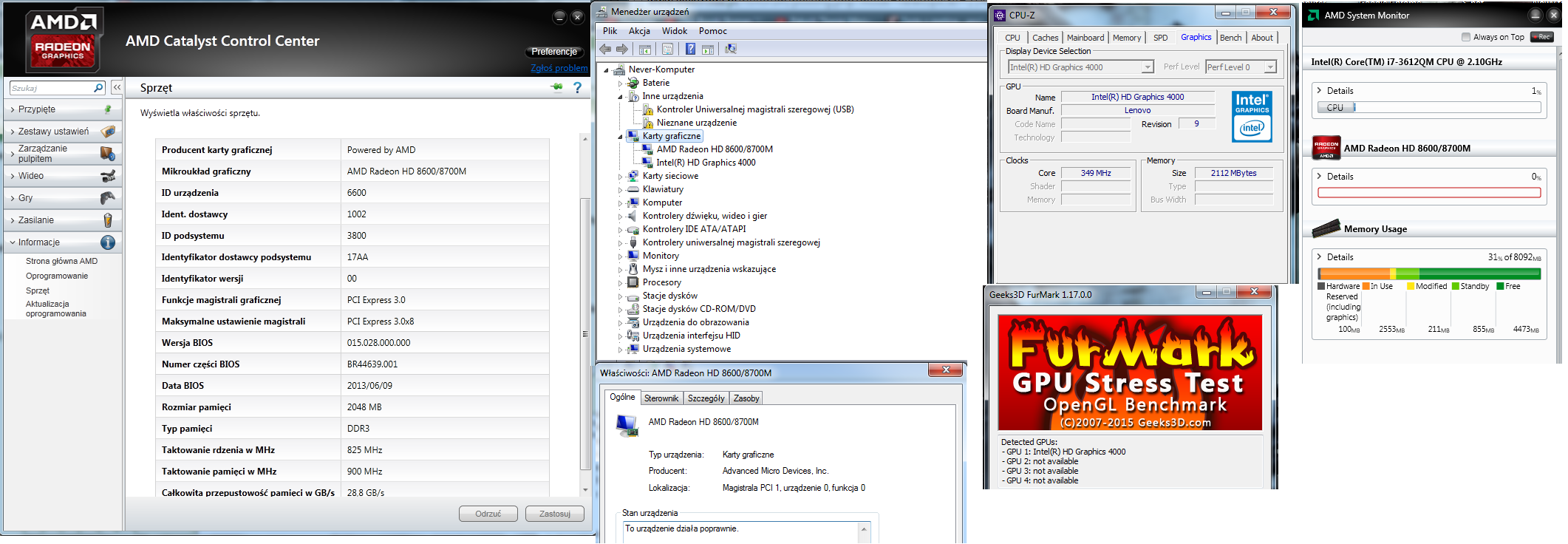Toggle the action pane icon in Menedżer urządzeń toolbar
Viewport: 1568px width, 544px height.
[708, 49]
